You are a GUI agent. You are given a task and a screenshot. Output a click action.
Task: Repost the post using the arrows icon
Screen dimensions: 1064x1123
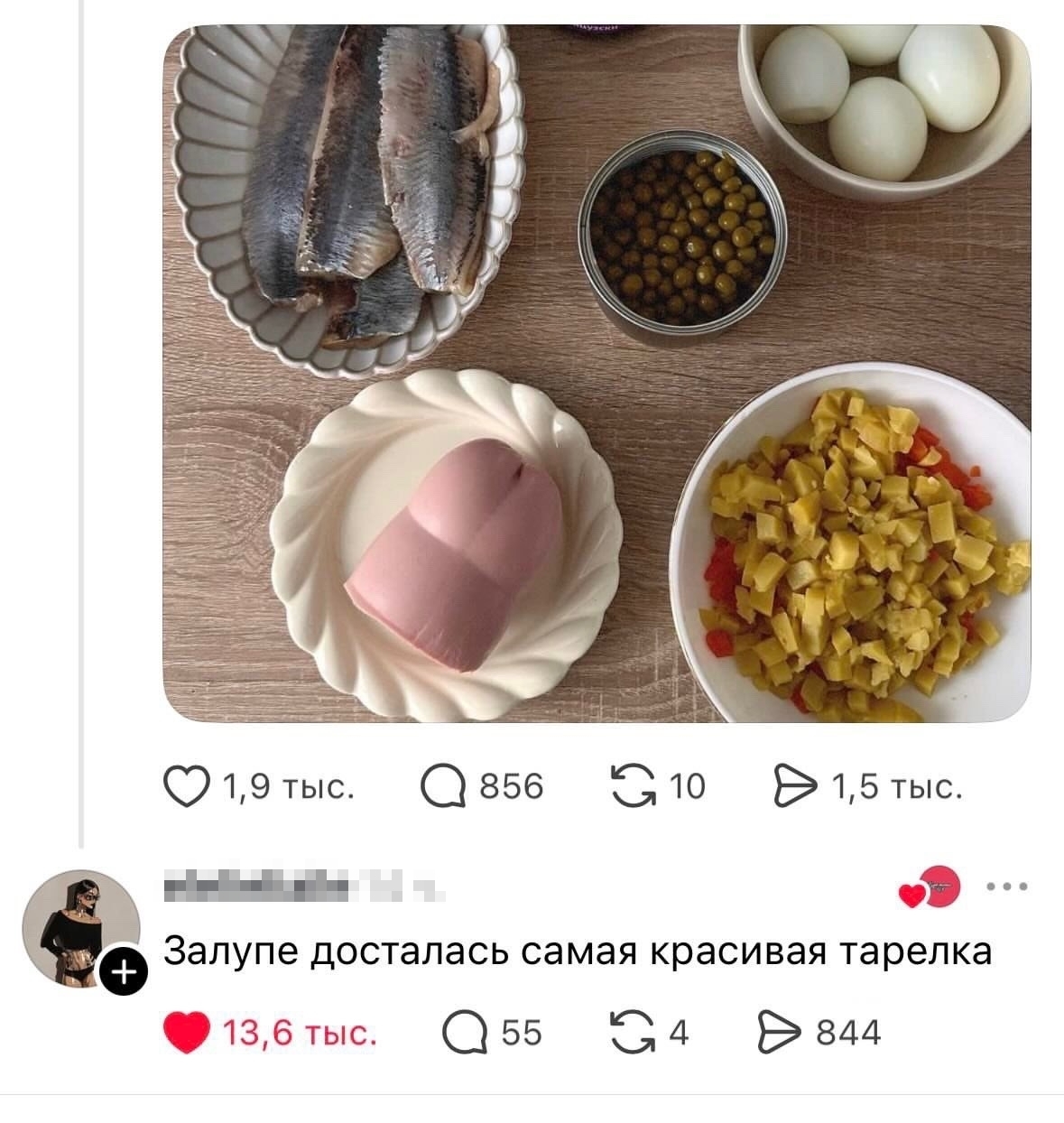point(632,787)
